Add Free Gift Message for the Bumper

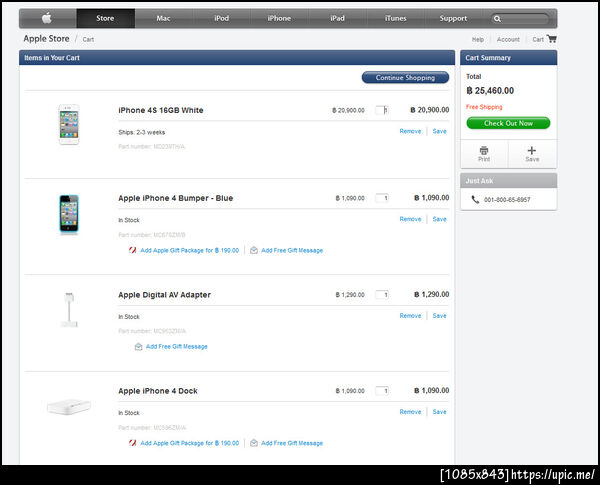click(292, 250)
